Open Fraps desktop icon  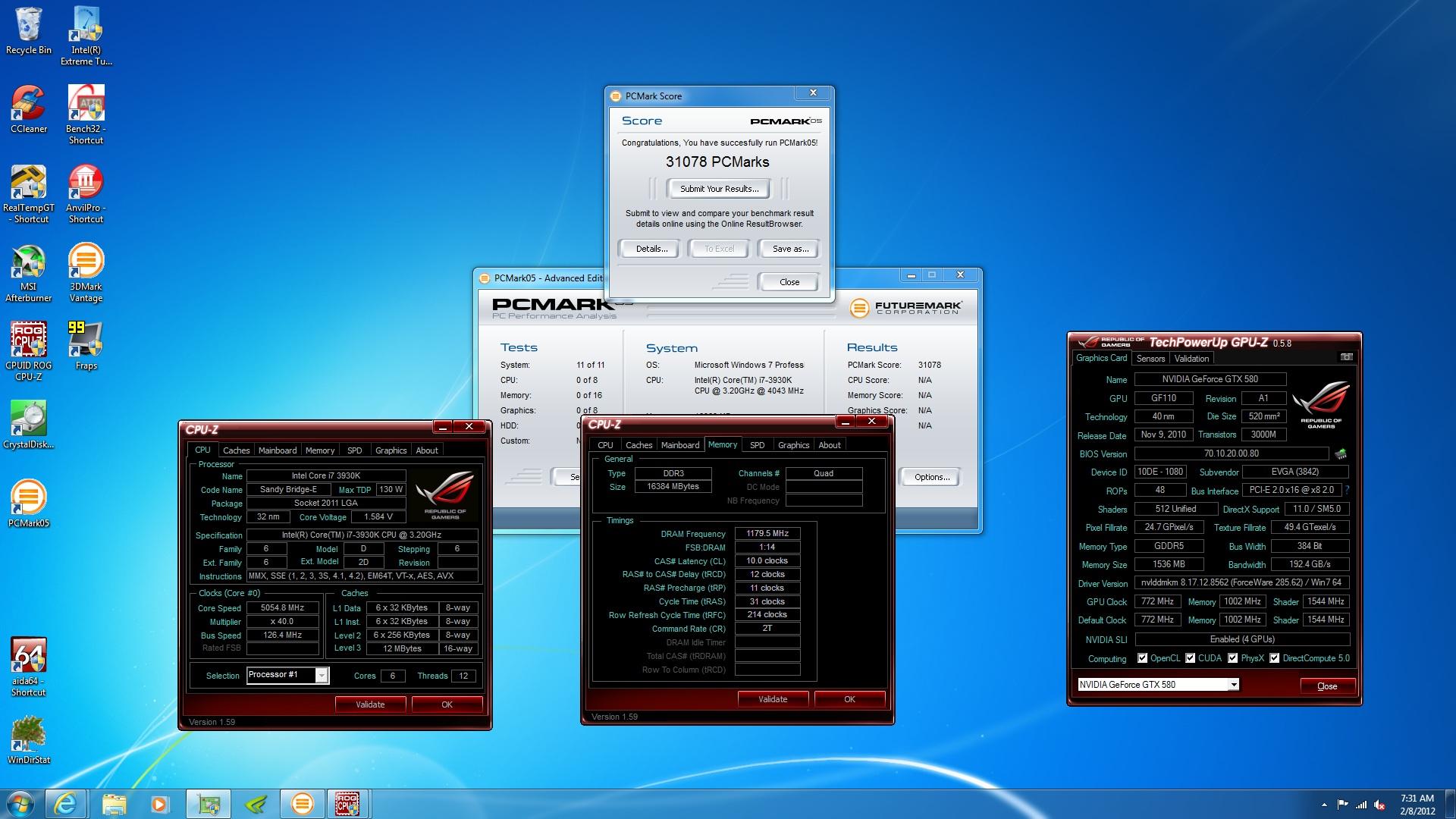tap(86, 347)
